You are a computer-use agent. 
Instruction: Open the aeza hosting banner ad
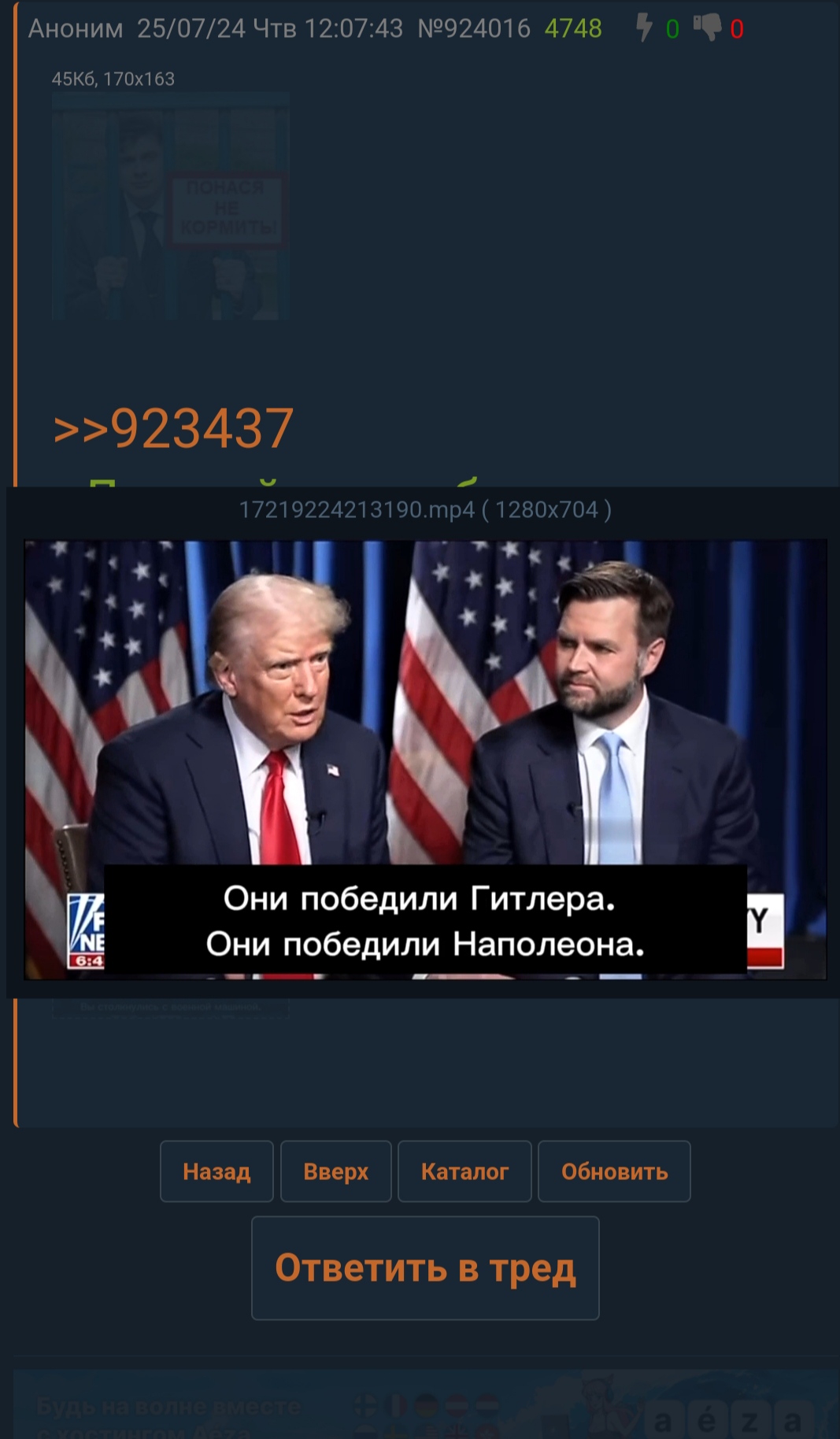426,1405
